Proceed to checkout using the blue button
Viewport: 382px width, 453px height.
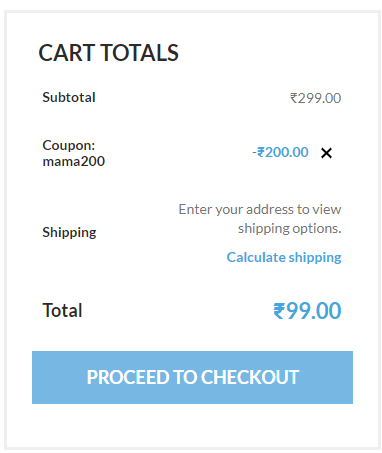coord(192,377)
